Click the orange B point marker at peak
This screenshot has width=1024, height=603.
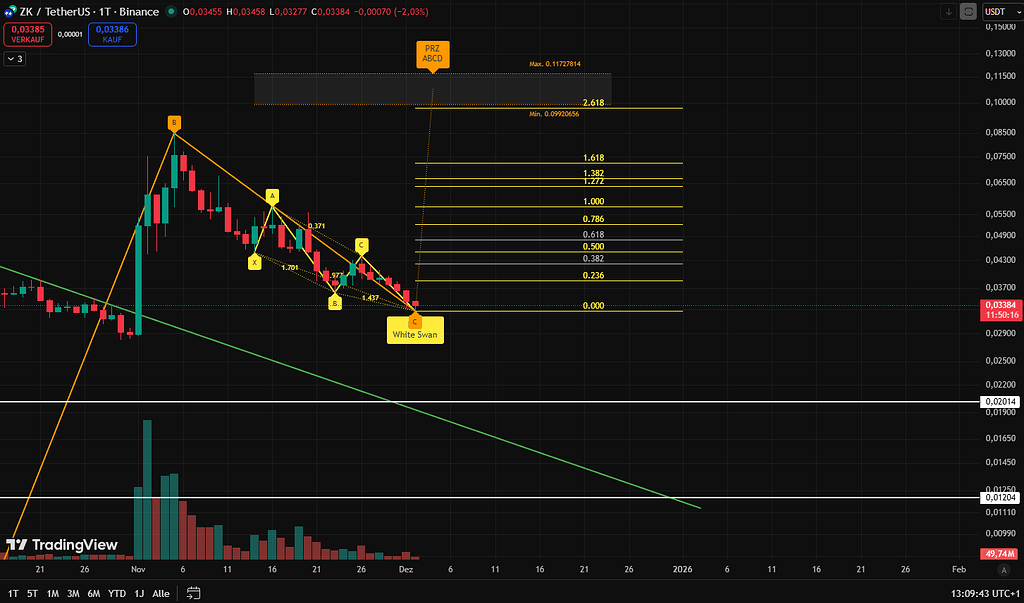[x=174, y=123]
